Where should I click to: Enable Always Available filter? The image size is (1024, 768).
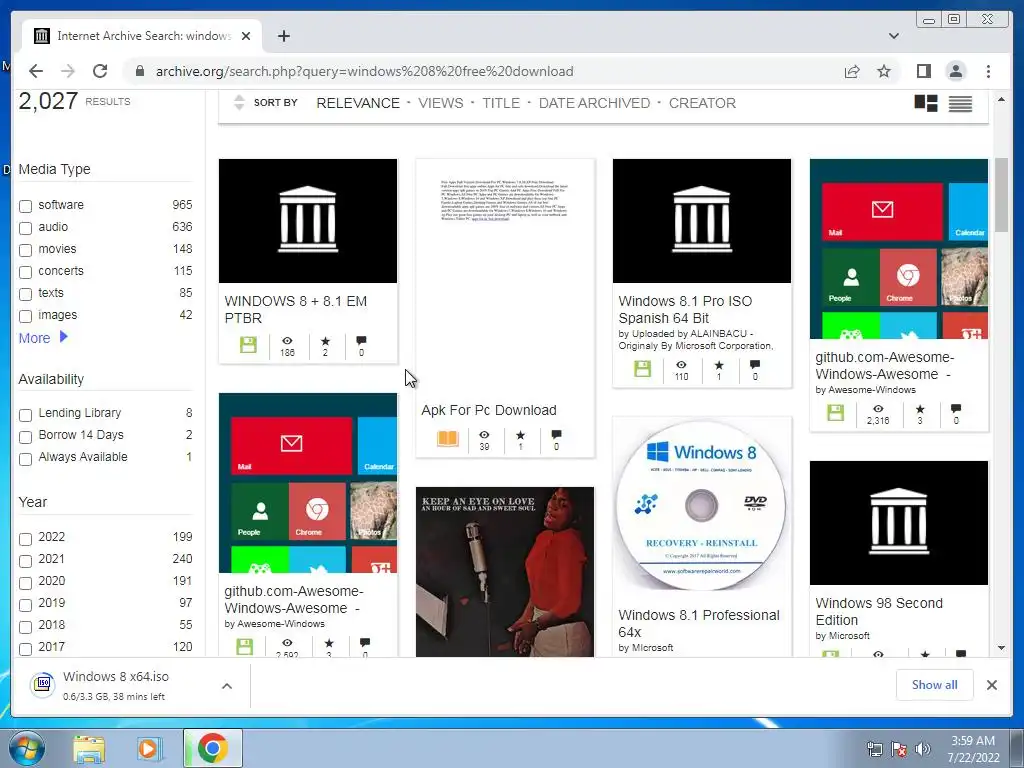(25, 459)
